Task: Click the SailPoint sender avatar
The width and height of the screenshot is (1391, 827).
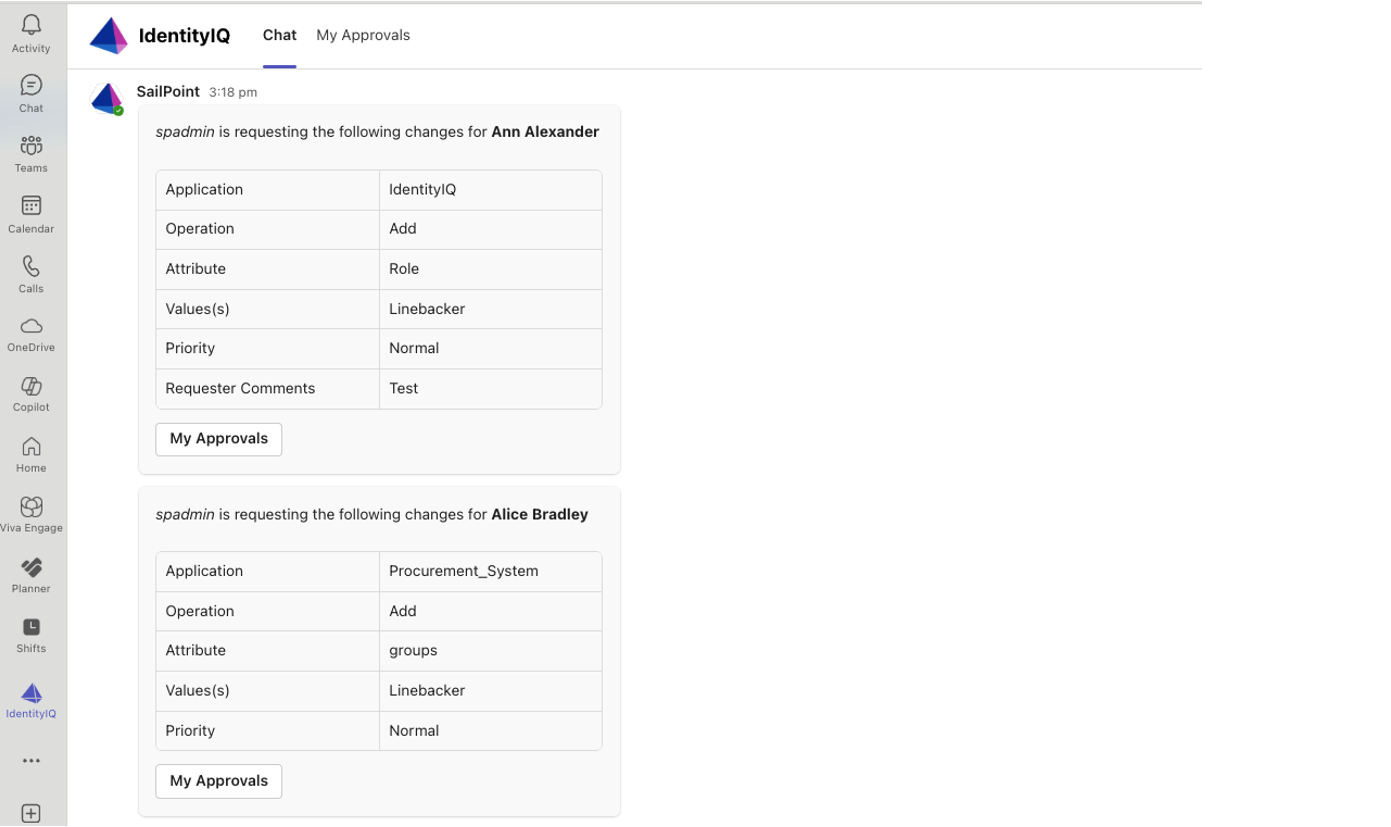Action: click(106, 98)
